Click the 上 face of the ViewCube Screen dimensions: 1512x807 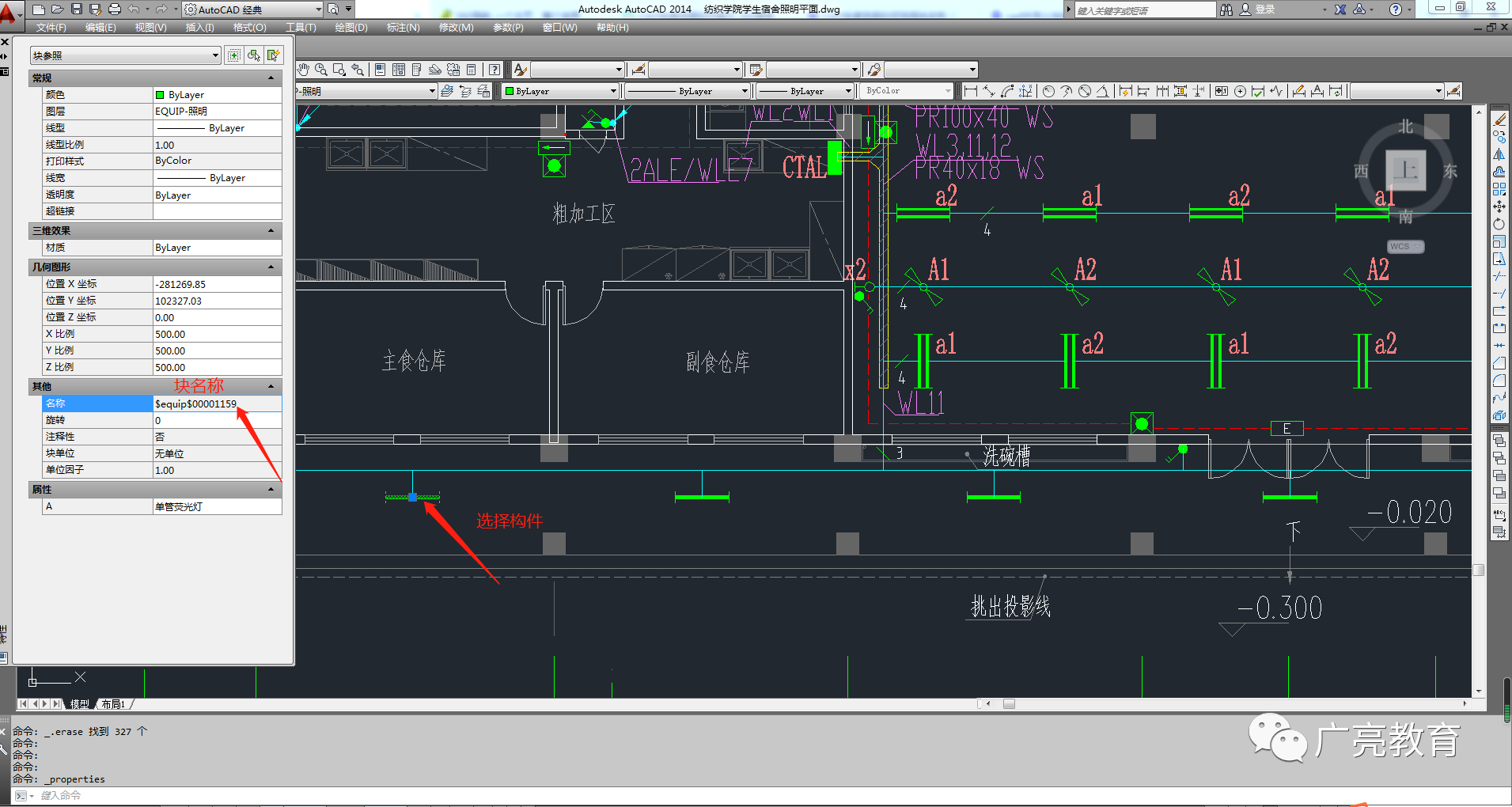(1406, 170)
